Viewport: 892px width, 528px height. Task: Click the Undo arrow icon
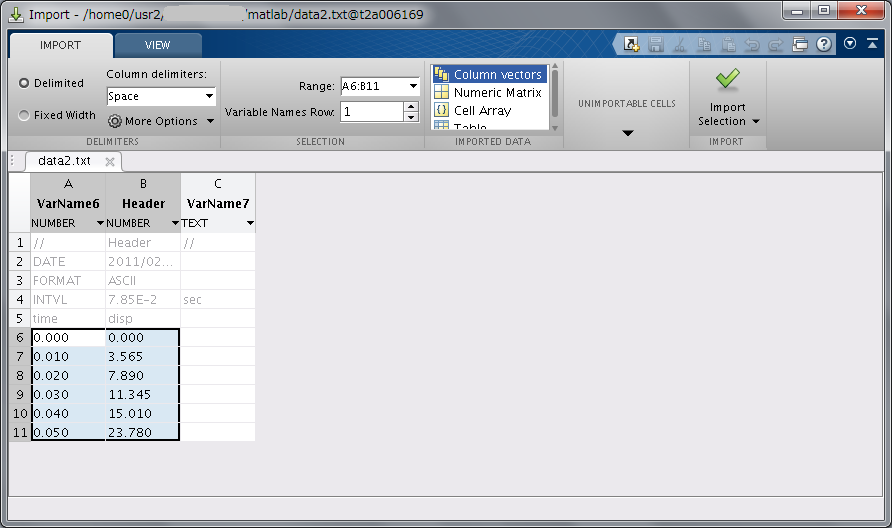pyautogui.click(x=752, y=44)
